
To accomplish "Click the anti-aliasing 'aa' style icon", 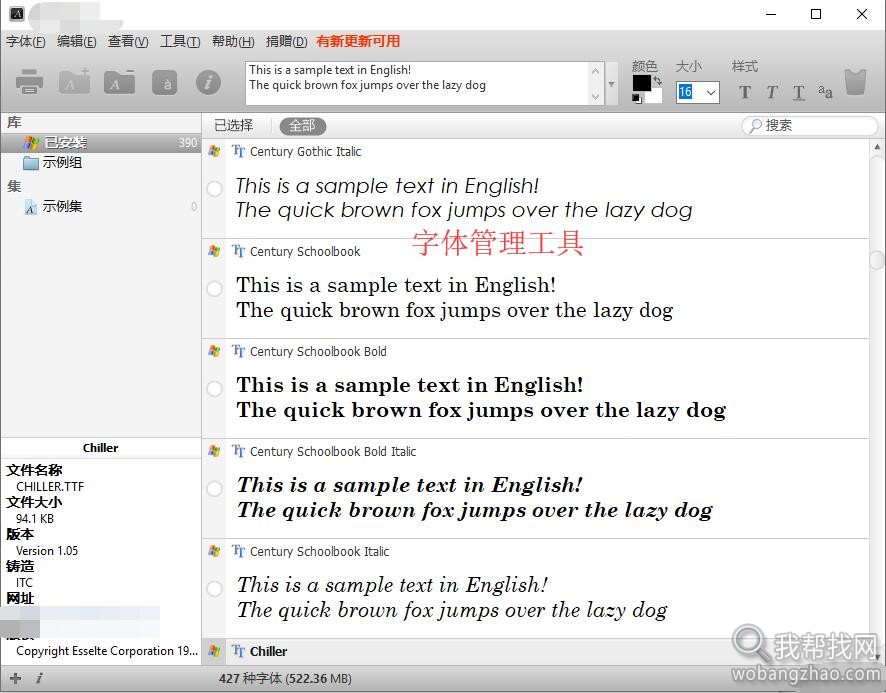I will pos(825,92).
